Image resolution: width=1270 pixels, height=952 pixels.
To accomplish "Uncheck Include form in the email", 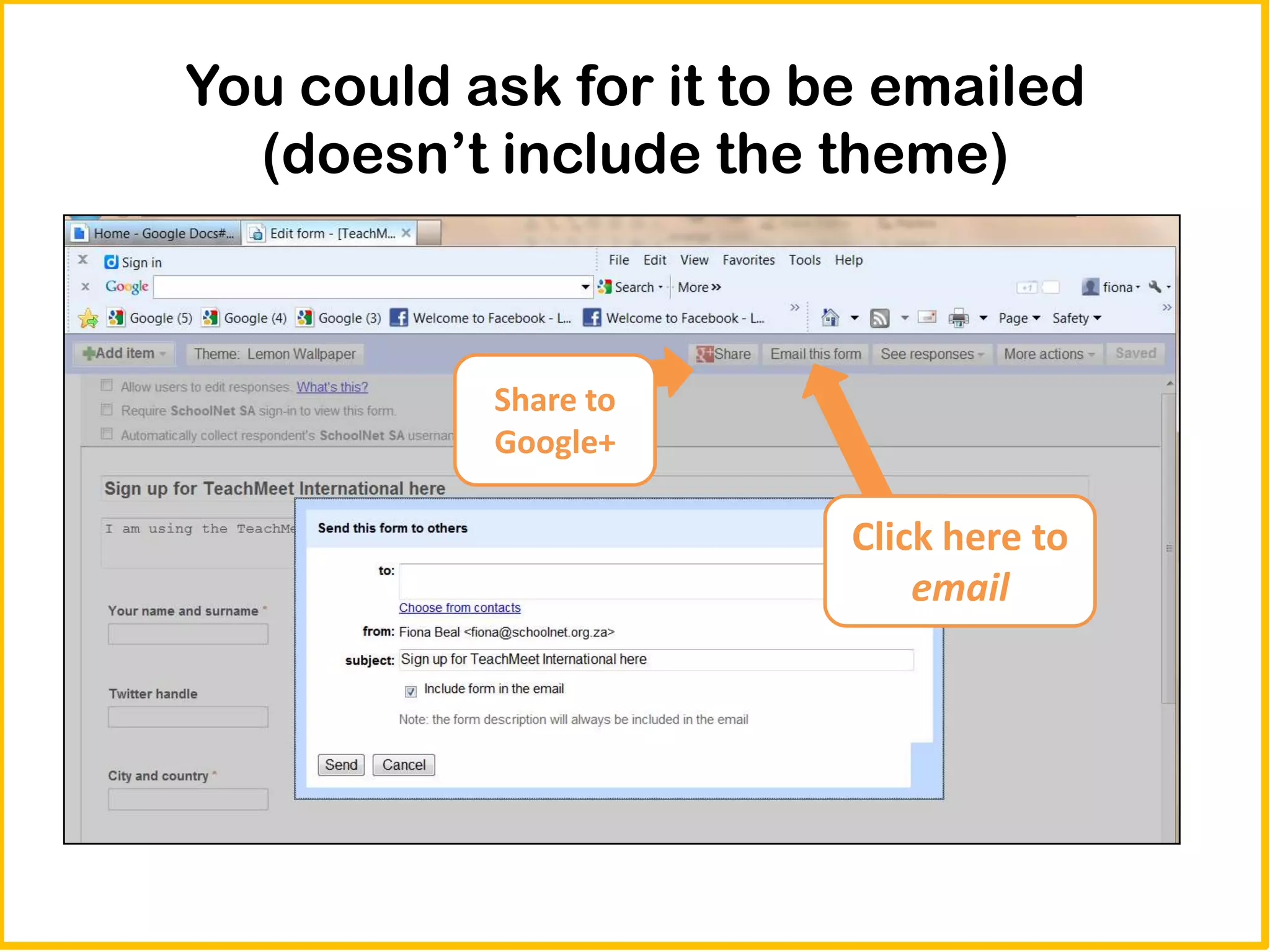I will 411,690.
